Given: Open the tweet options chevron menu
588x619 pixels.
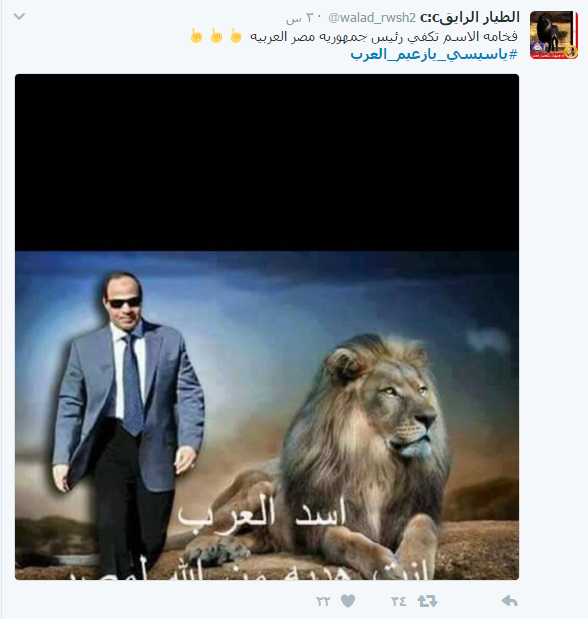Looking at the screenshot, I should coord(19,17).
